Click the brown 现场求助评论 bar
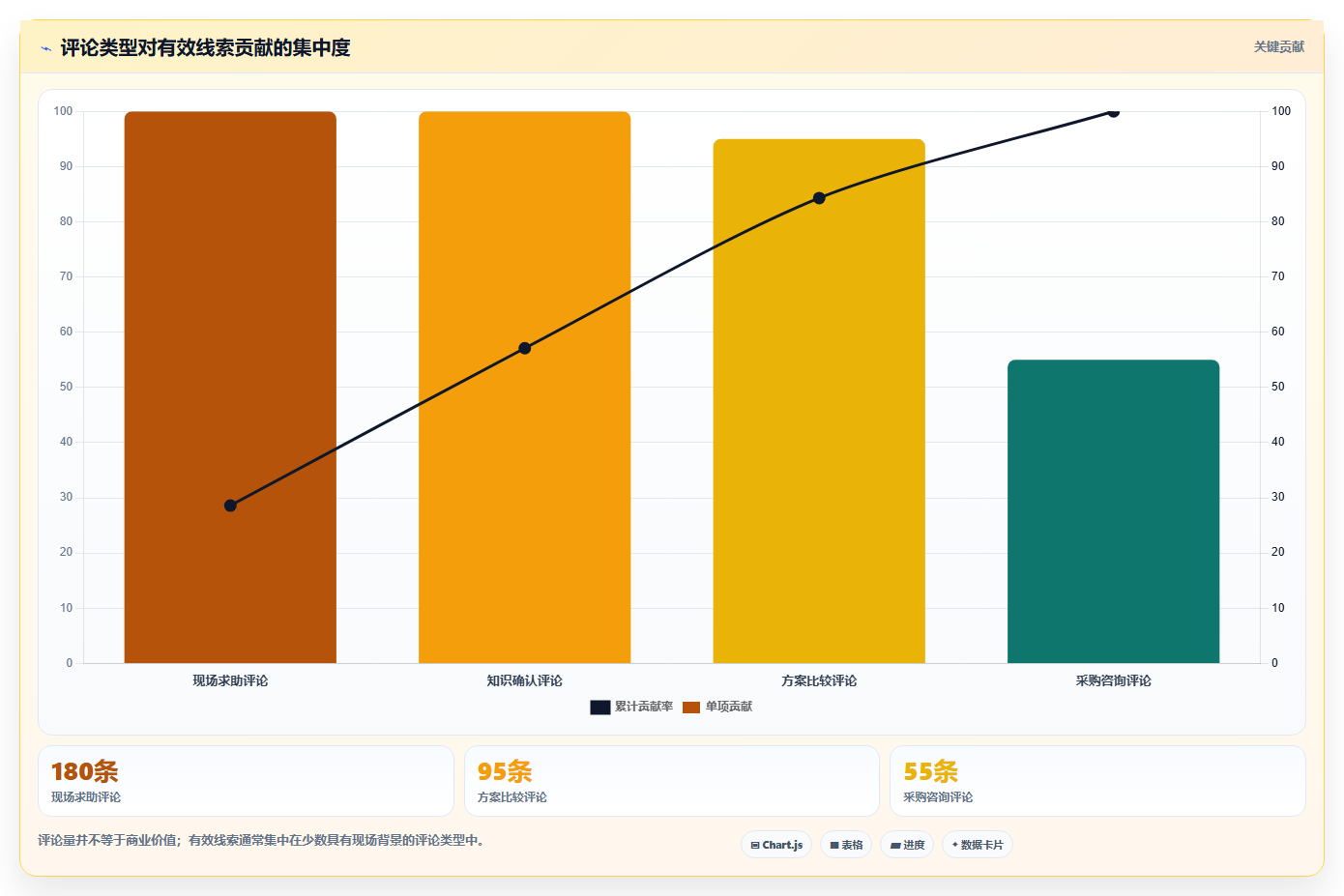 tap(230, 387)
